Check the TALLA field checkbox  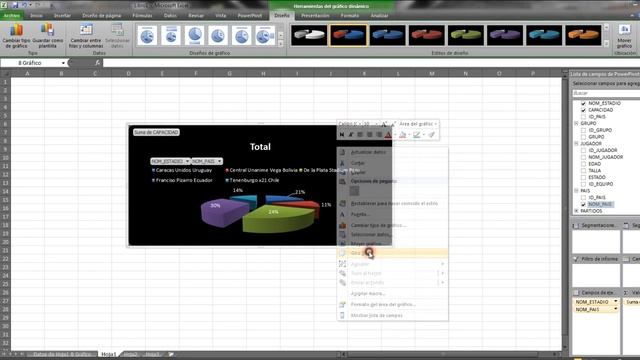tap(583, 171)
